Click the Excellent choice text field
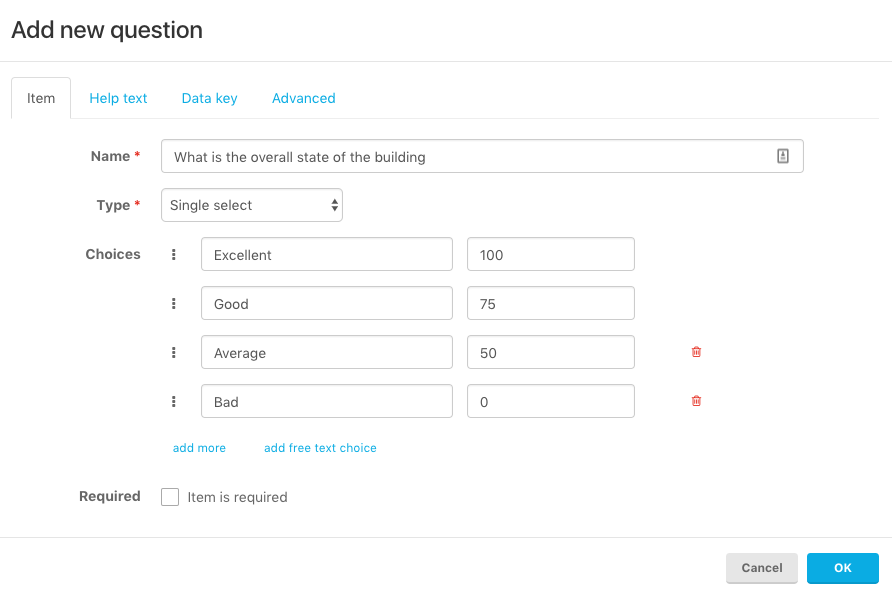Image resolution: width=892 pixels, height=595 pixels. (327, 254)
